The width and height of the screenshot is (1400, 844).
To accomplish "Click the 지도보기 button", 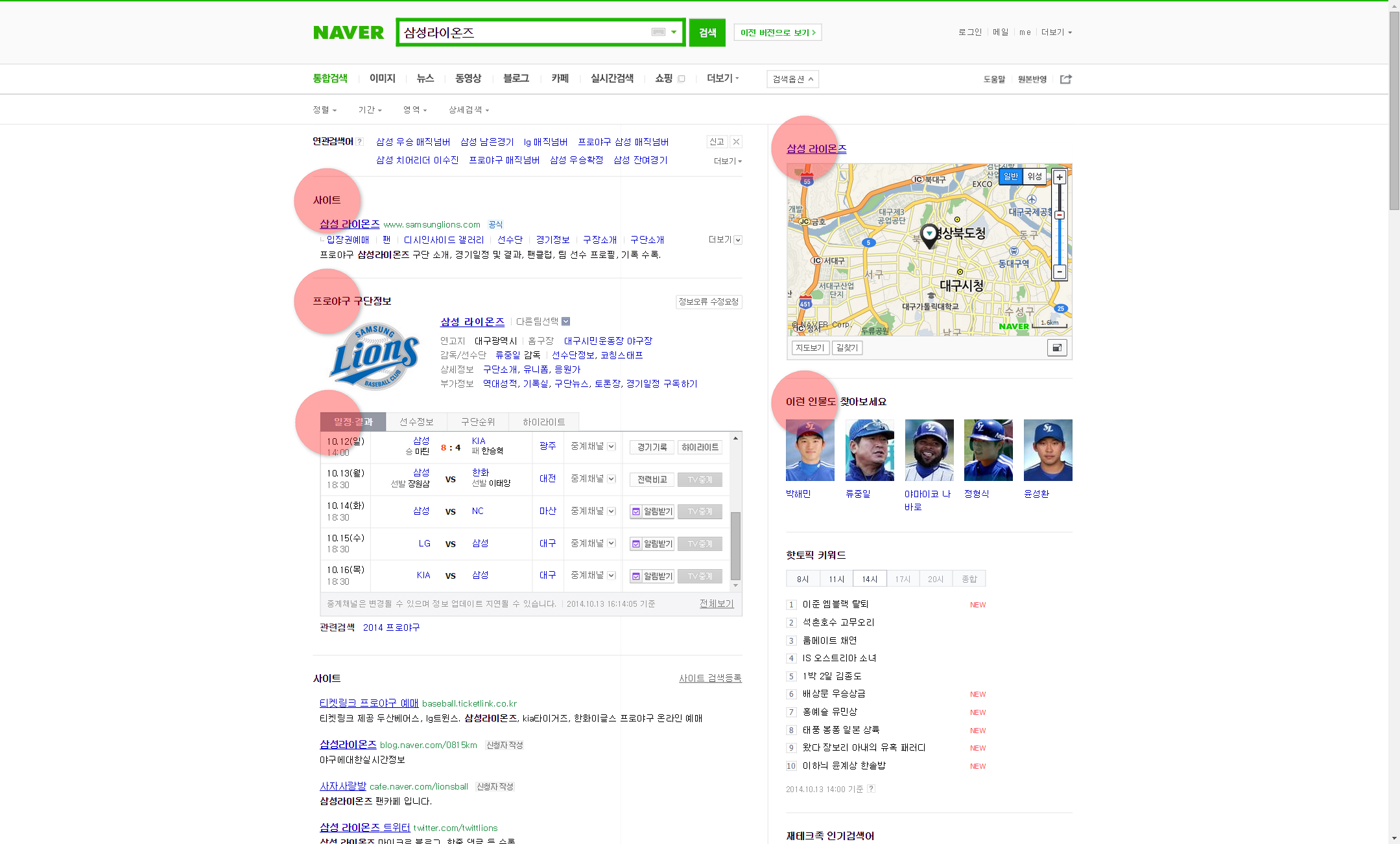I will [809, 348].
